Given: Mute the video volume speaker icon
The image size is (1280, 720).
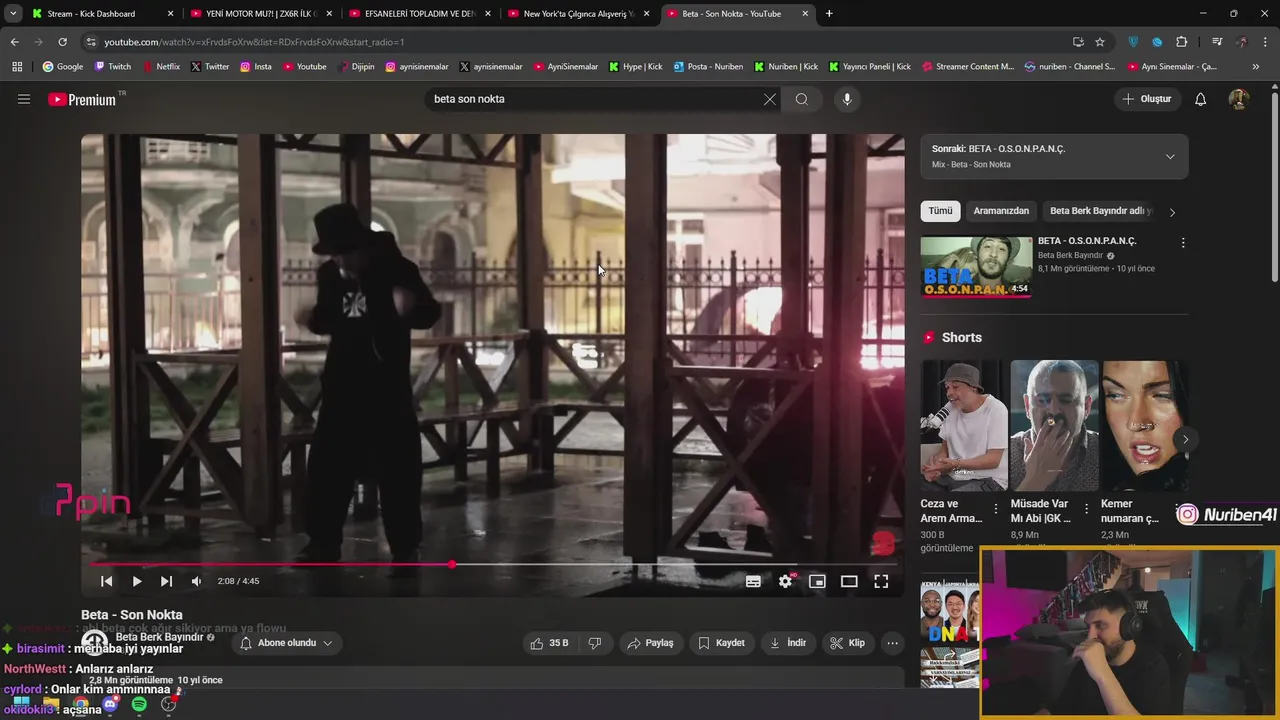Looking at the screenshot, I should point(197,581).
